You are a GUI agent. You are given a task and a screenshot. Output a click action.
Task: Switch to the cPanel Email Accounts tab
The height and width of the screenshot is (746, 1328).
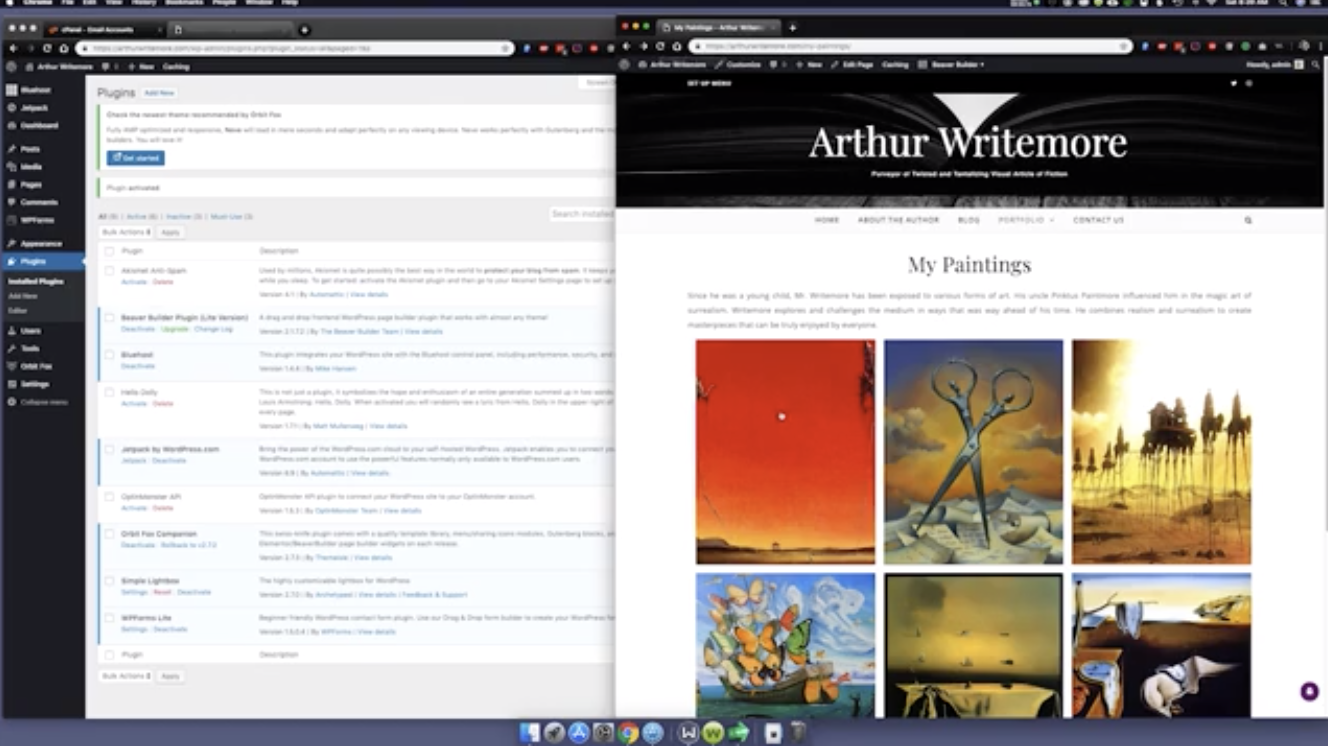click(105, 29)
